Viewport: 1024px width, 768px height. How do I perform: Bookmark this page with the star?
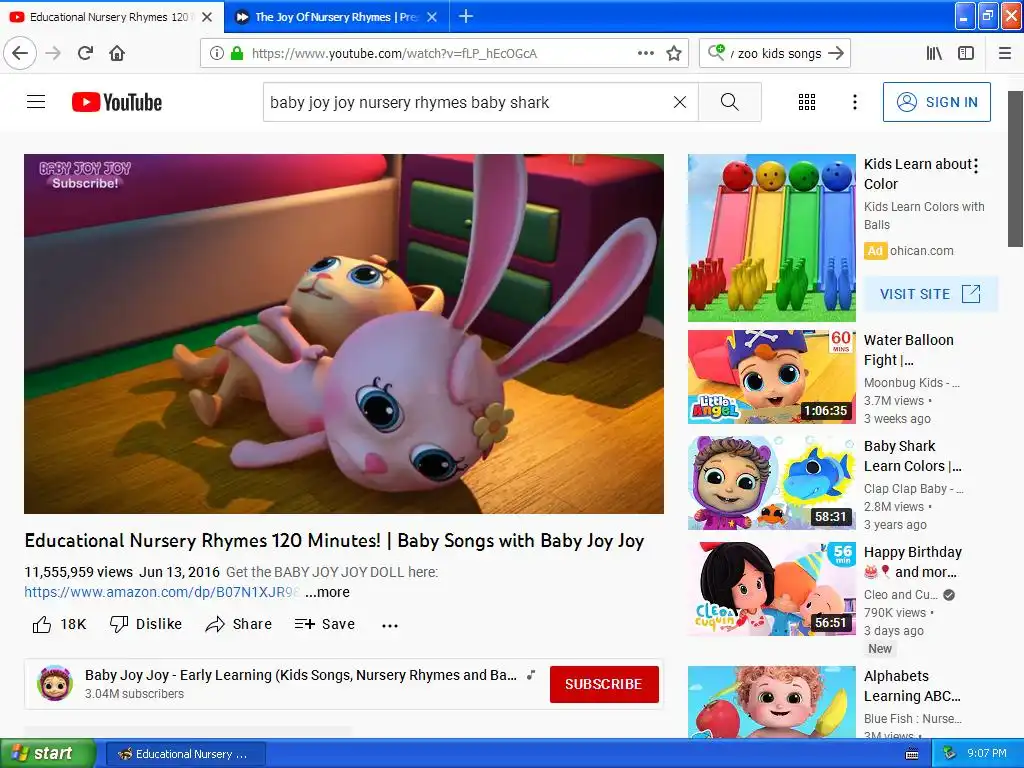pyautogui.click(x=674, y=53)
